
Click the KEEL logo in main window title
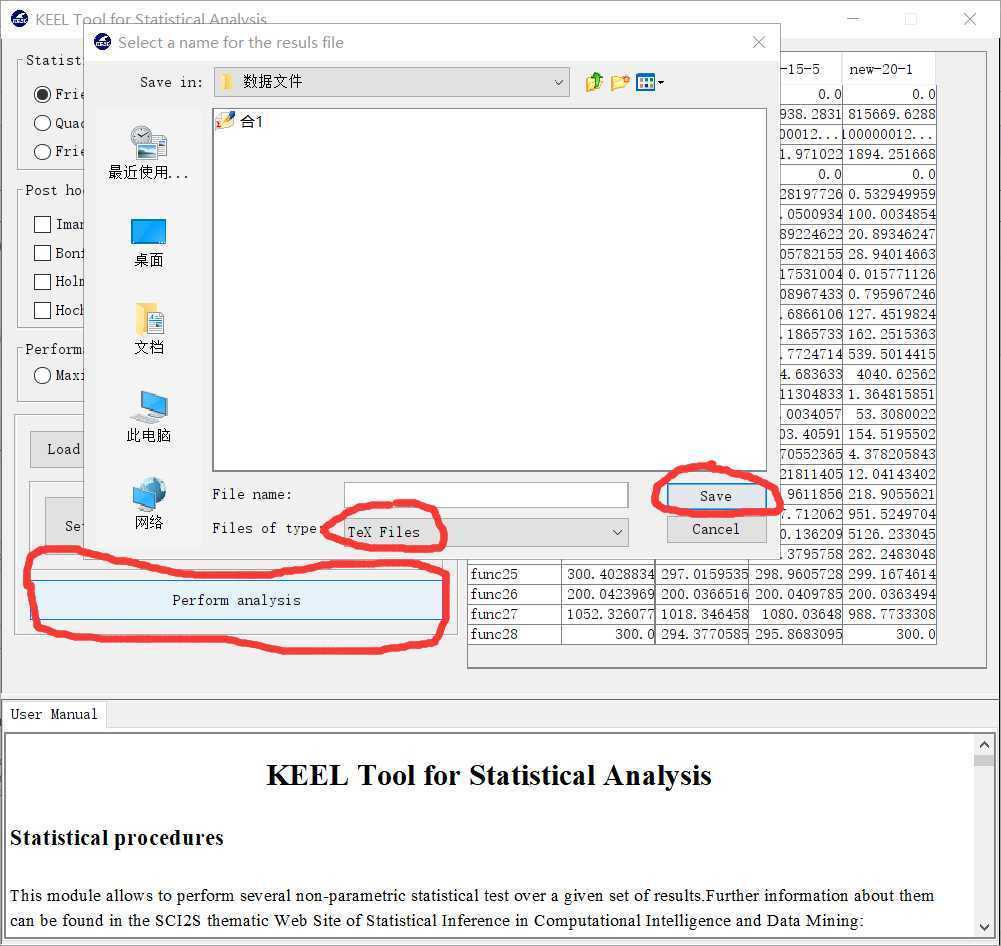click(20, 19)
